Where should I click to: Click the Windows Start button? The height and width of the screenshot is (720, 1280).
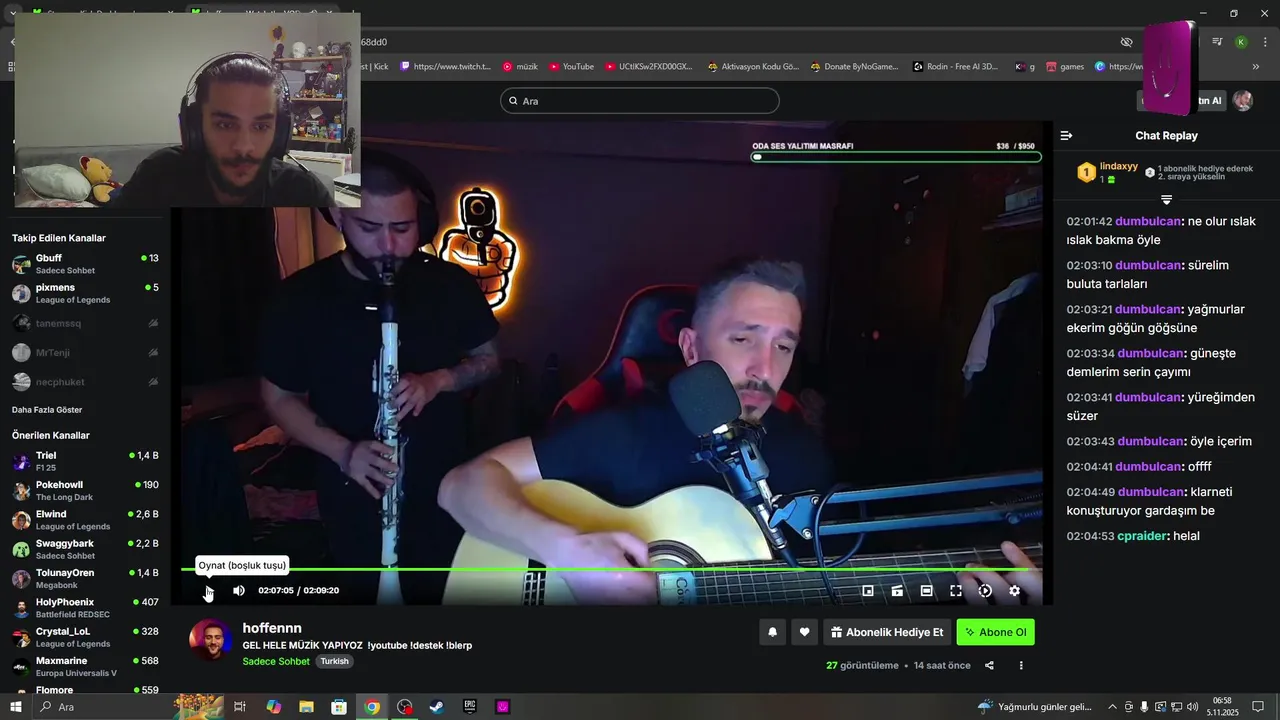pos(16,707)
